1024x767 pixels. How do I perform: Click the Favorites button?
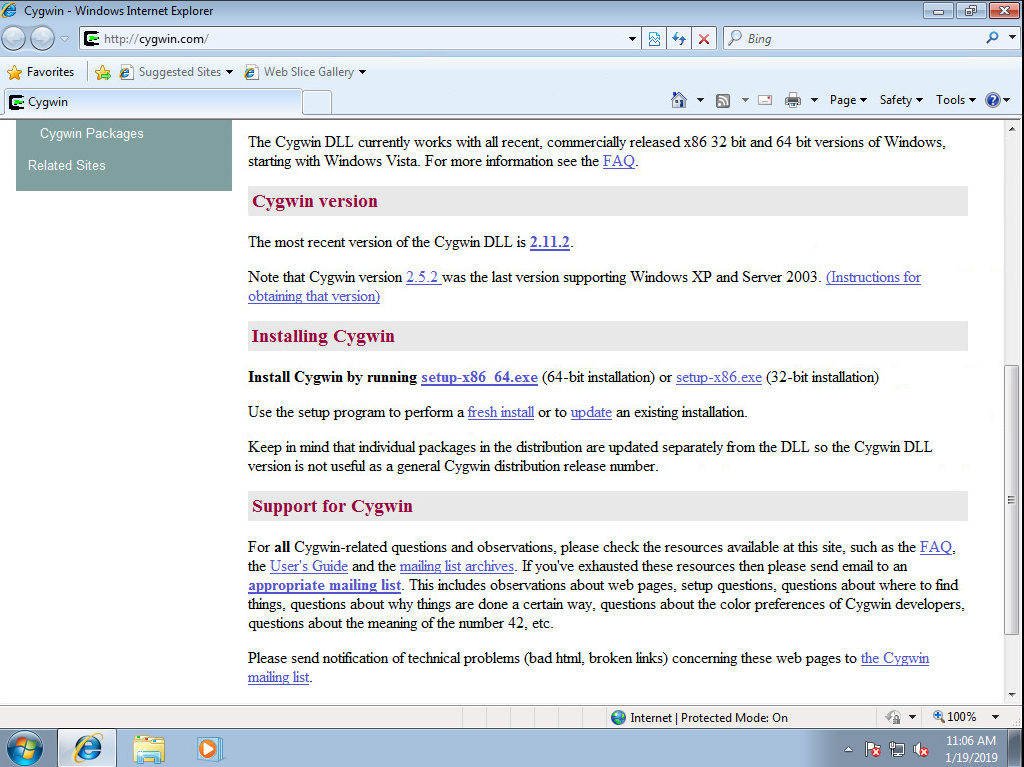(x=41, y=72)
